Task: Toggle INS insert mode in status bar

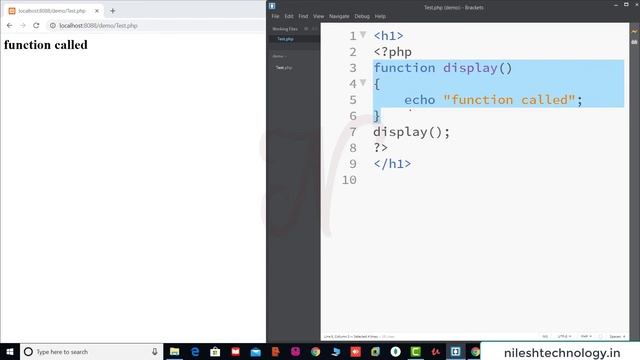Action: coord(545,337)
